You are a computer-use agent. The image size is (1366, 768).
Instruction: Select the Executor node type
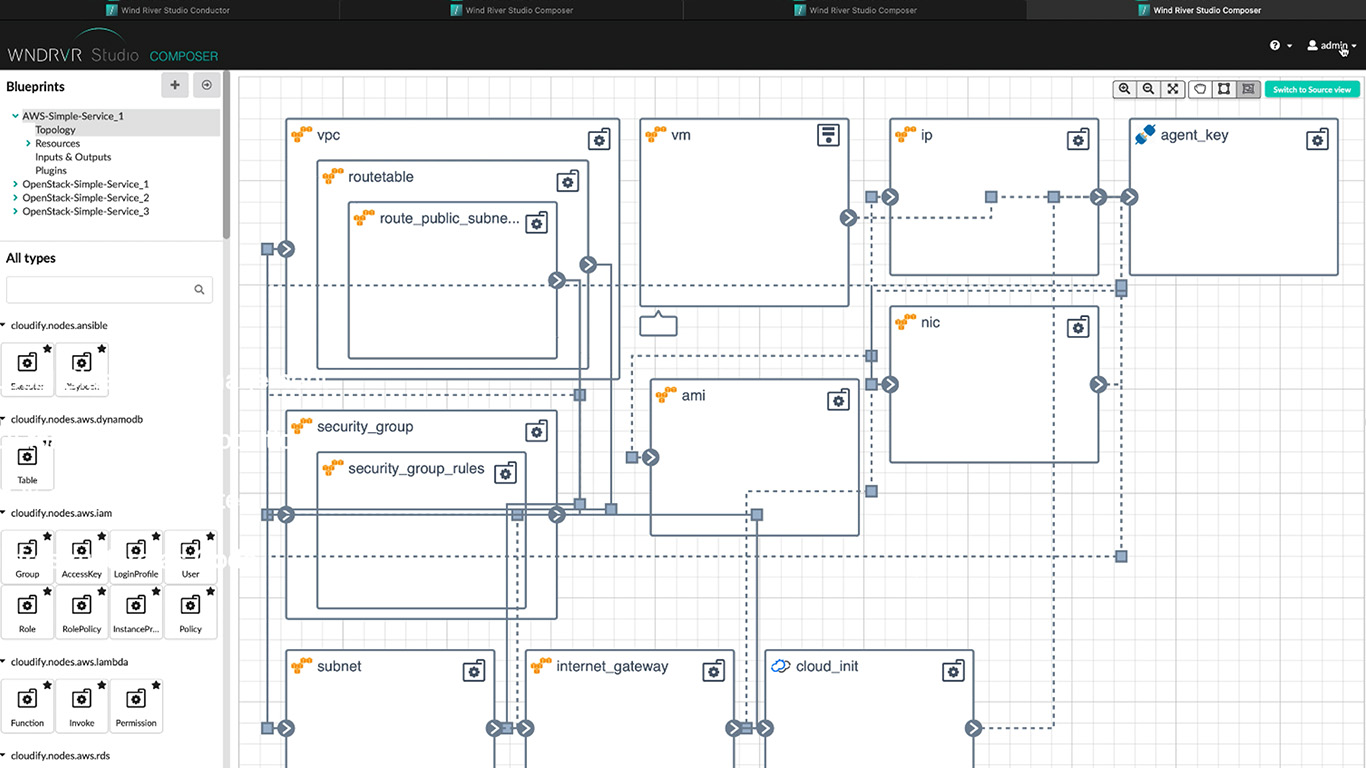click(27, 369)
